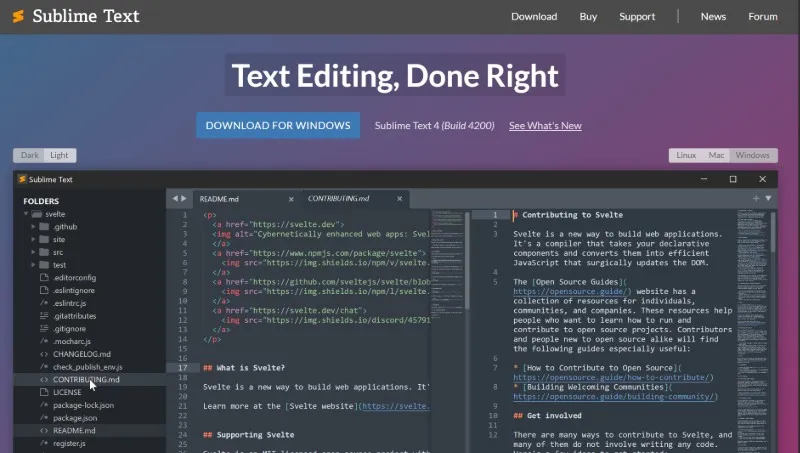Click the left pane vertical scrollbar
This screenshot has width=800, height=453.
[467, 260]
